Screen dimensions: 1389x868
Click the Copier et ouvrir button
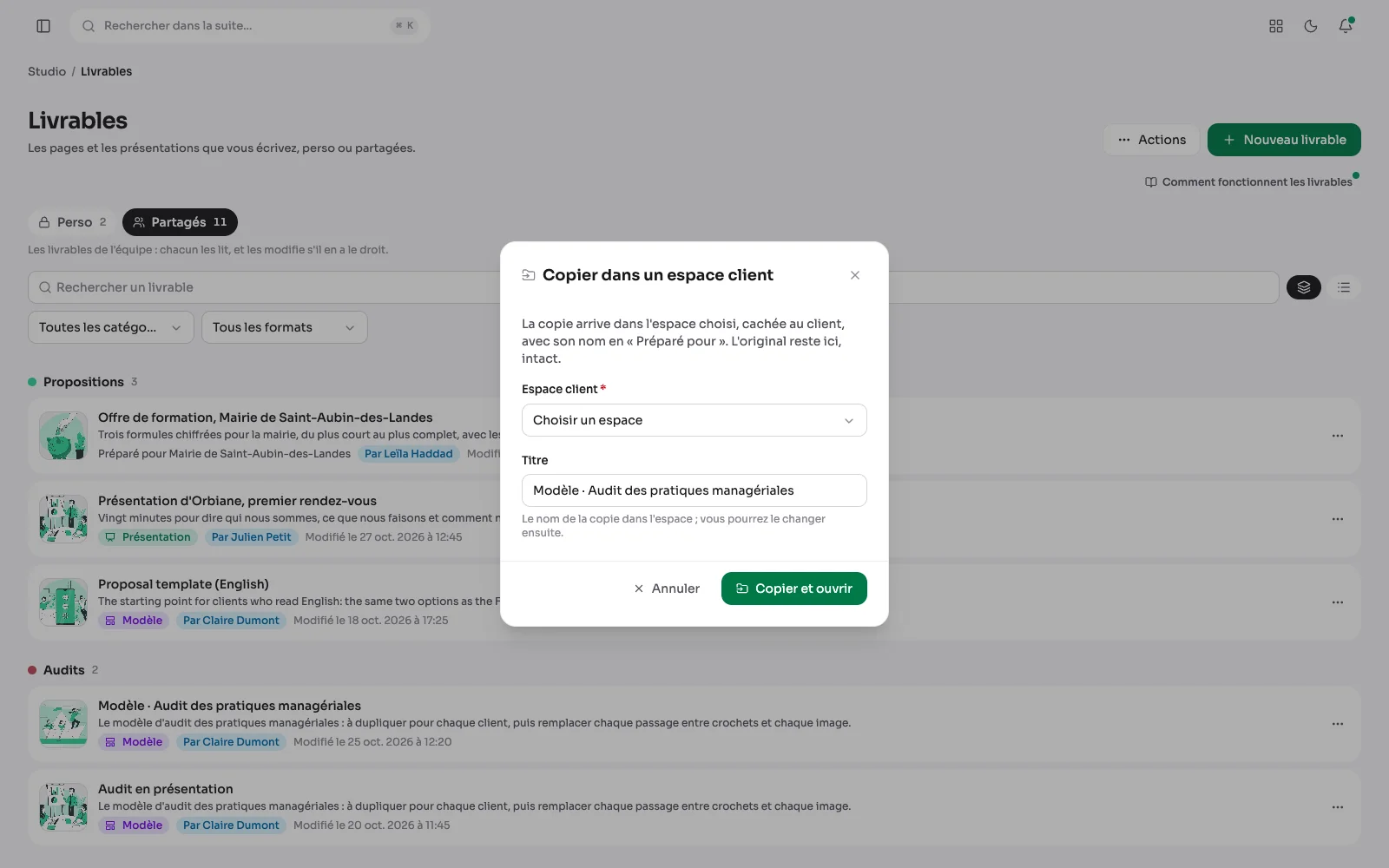point(794,589)
